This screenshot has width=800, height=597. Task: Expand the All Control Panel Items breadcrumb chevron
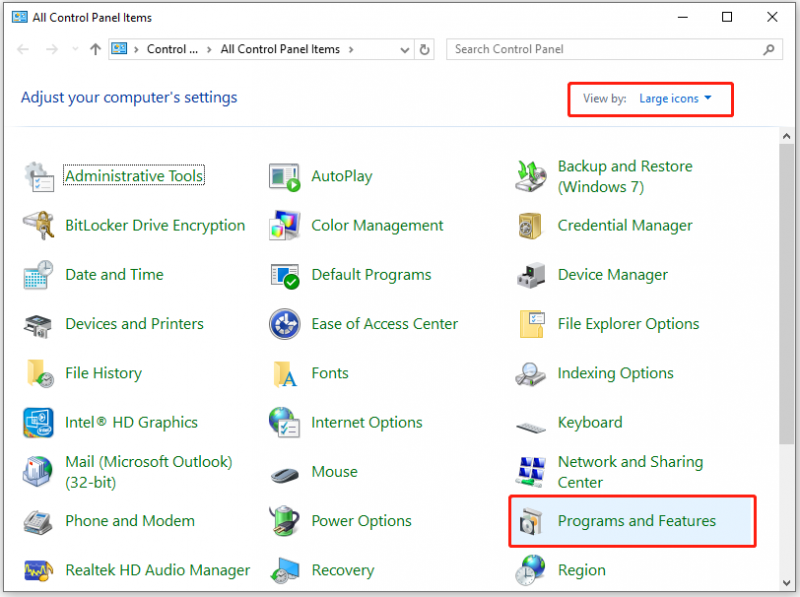pos(351,49)
